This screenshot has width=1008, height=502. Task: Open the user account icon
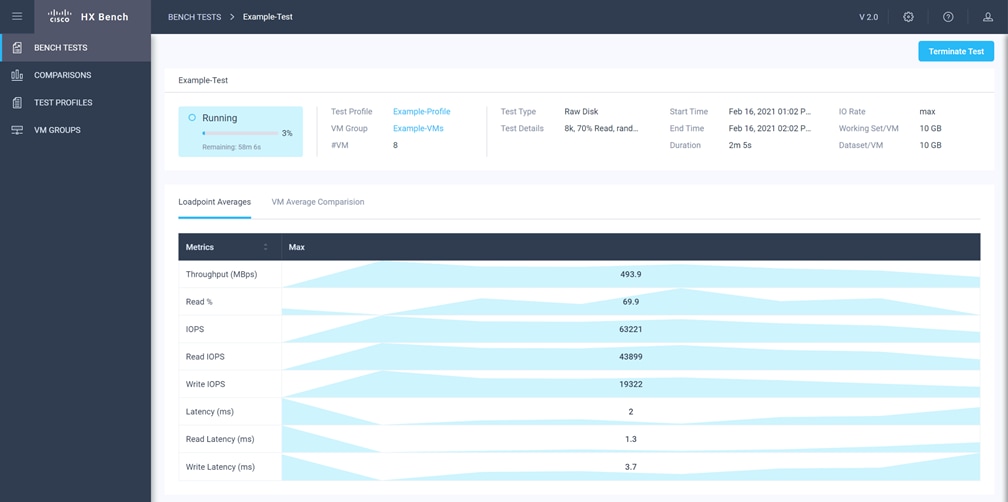[x=988, y=17]
